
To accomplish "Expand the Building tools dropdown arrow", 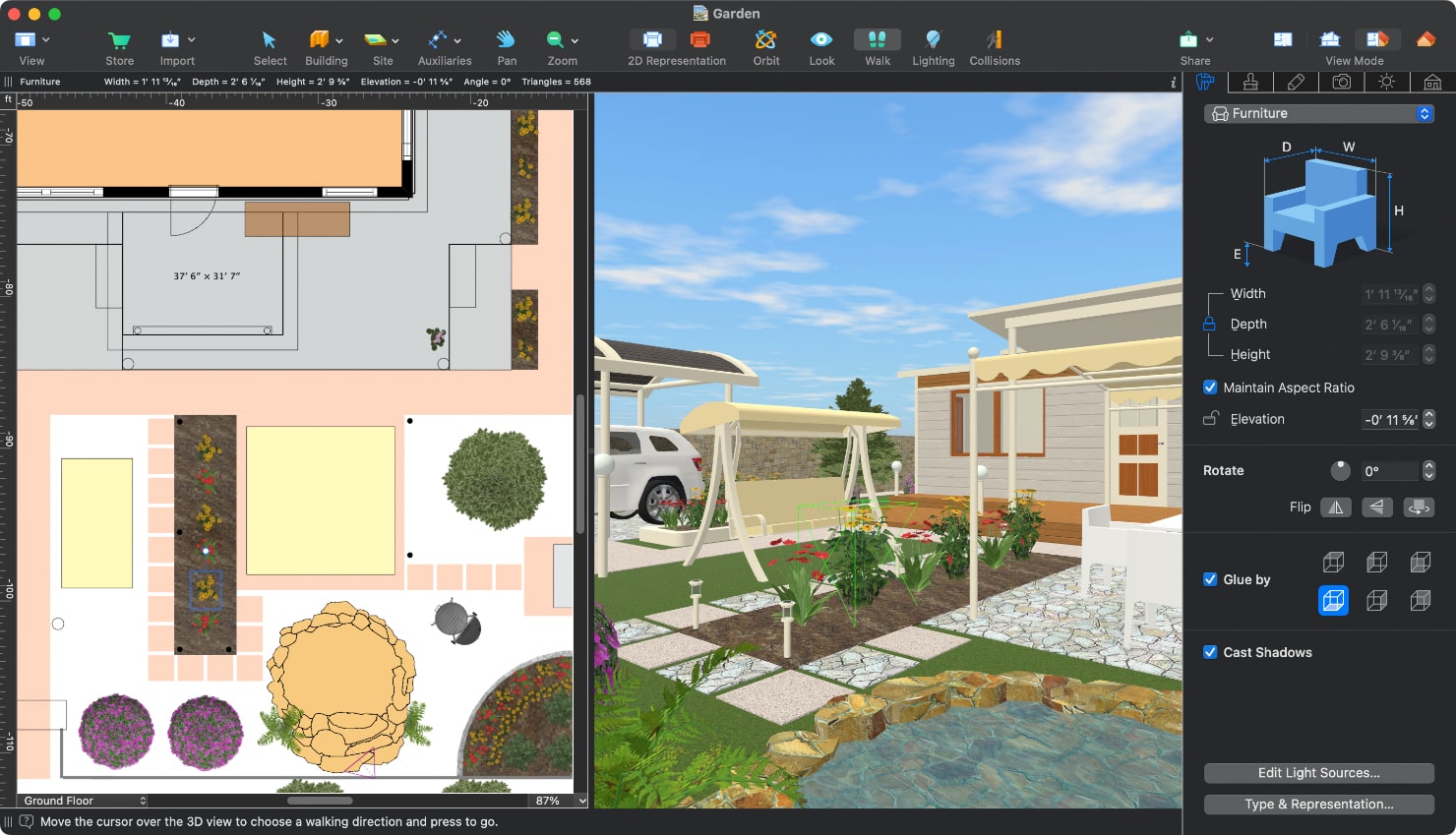I will point(339,41).
